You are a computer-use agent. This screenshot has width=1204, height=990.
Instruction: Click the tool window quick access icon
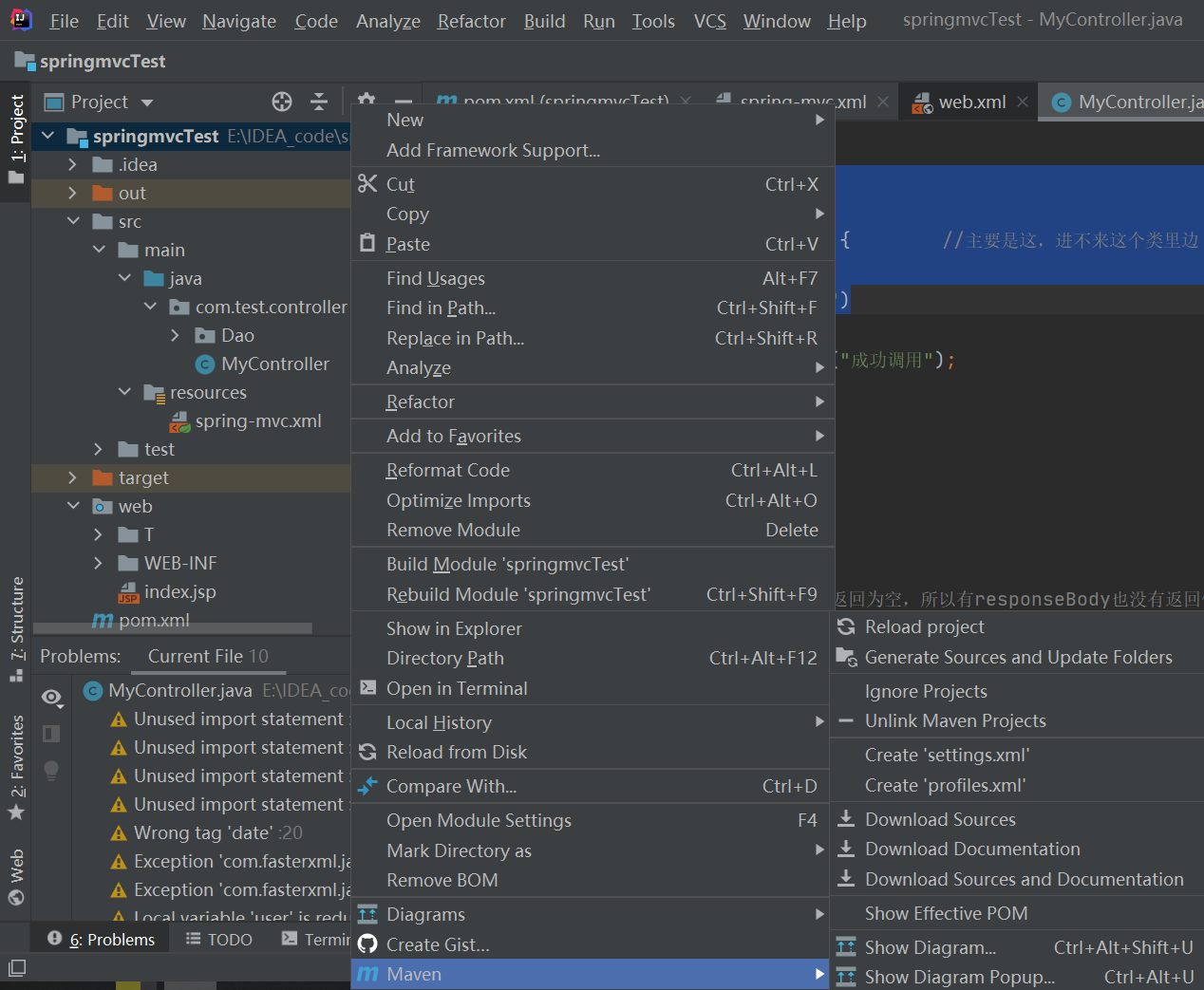(x=16, y=968)
